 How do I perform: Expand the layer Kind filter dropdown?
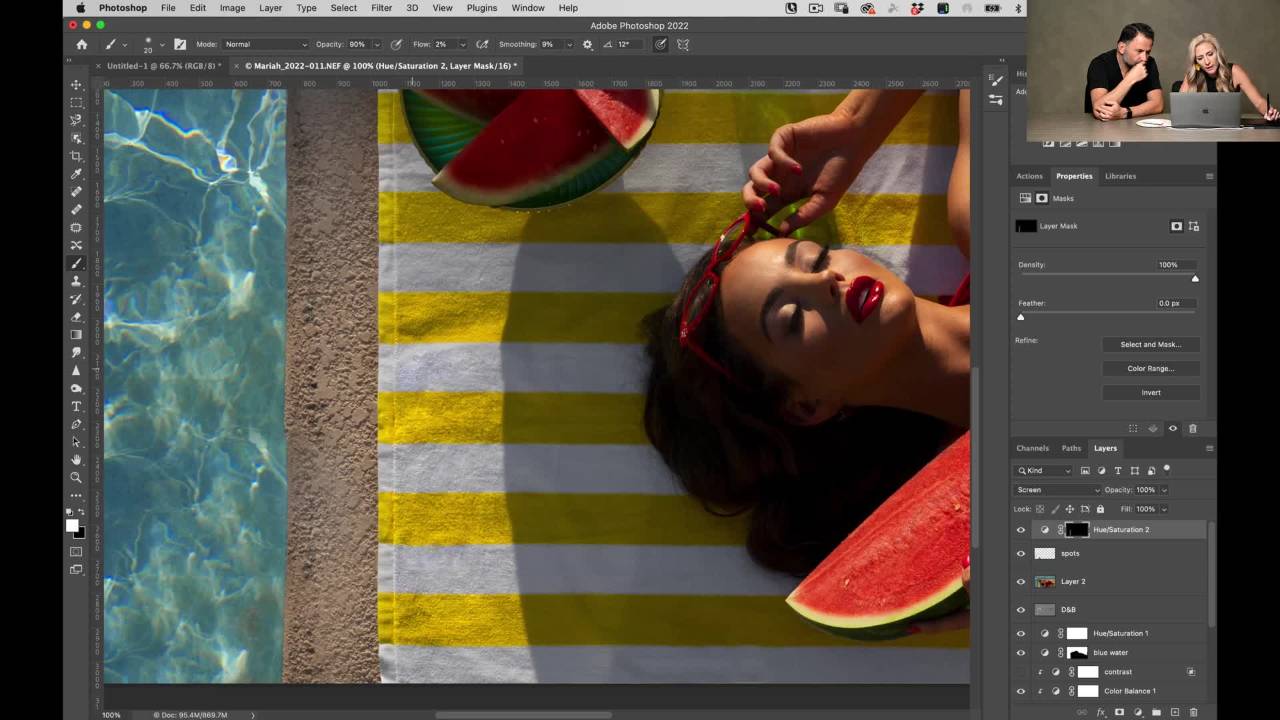click(x=1045, y=470)
